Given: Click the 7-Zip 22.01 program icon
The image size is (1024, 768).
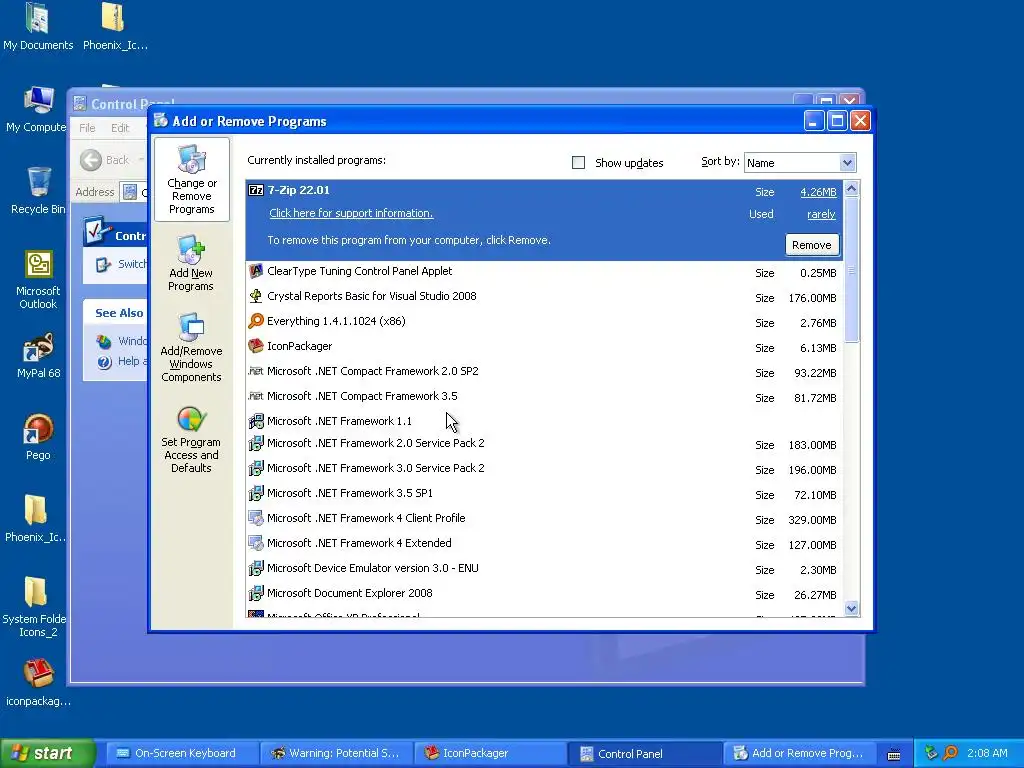Looking at the screenshot, I should [x=256, y=190].
